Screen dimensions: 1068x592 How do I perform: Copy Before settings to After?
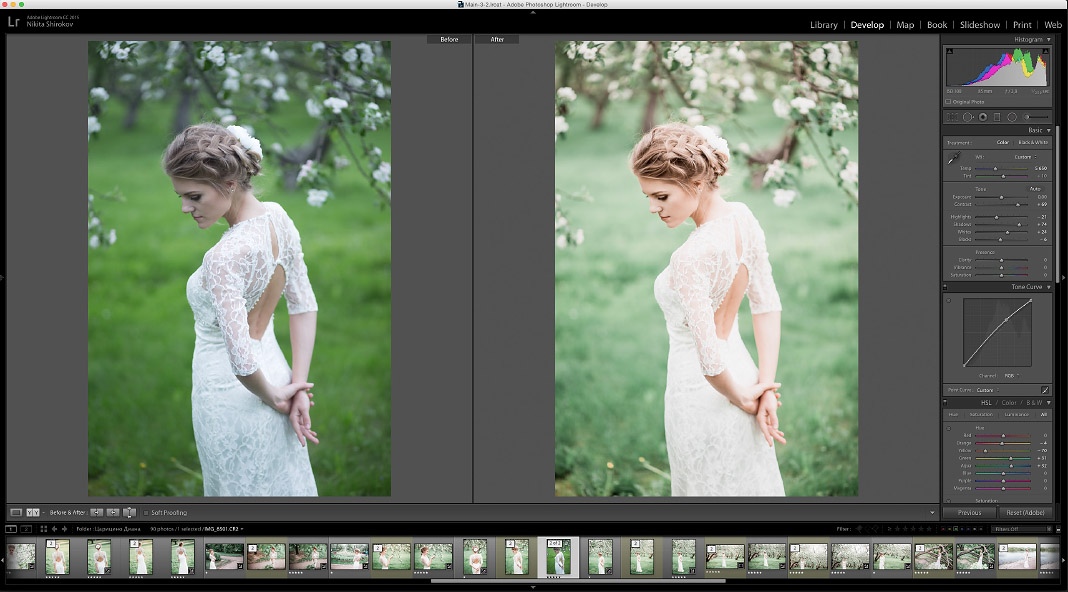pyautogui.click(x=97, y=512)
